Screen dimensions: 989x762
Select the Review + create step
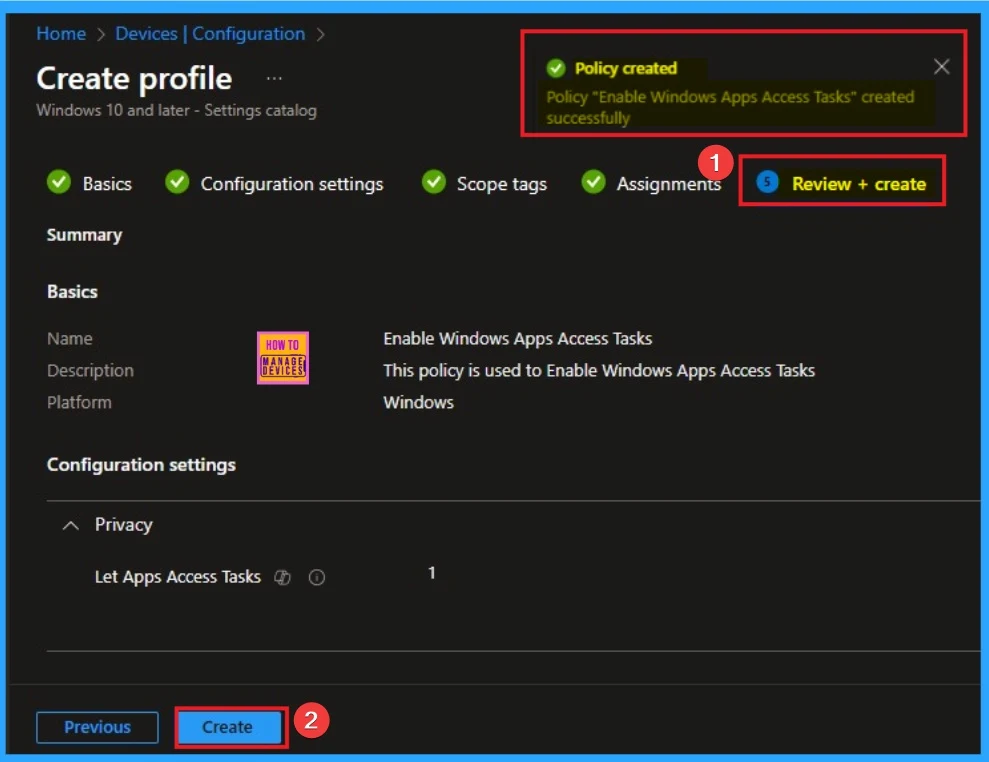coord(858,184)
